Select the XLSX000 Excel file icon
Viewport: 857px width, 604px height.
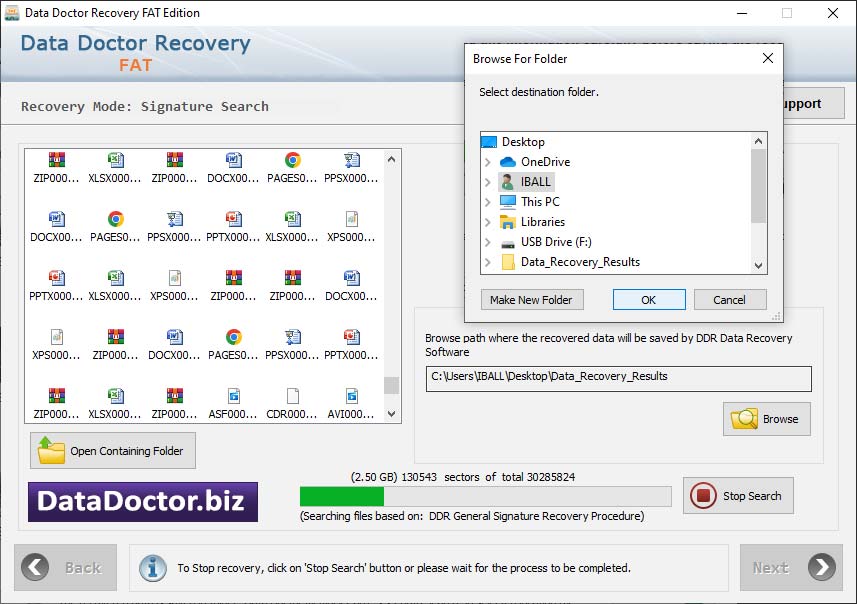(x=115, y=160)
